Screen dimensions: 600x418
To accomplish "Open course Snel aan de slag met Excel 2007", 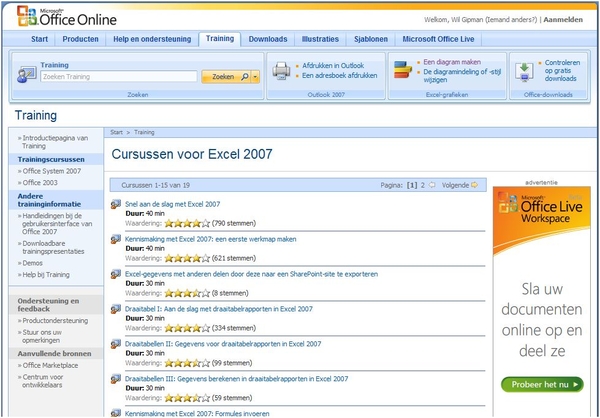I will [x=173, y=204].
